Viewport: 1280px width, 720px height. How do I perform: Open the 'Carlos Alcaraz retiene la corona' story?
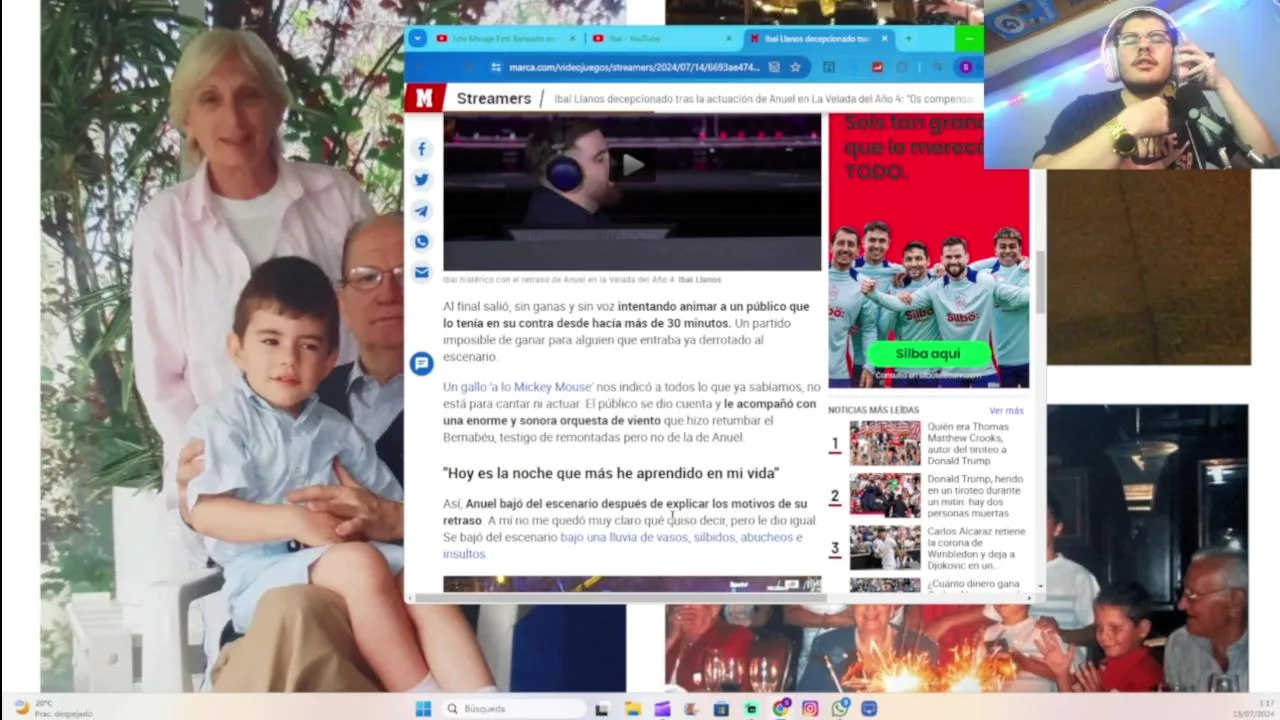pos(975,548)
